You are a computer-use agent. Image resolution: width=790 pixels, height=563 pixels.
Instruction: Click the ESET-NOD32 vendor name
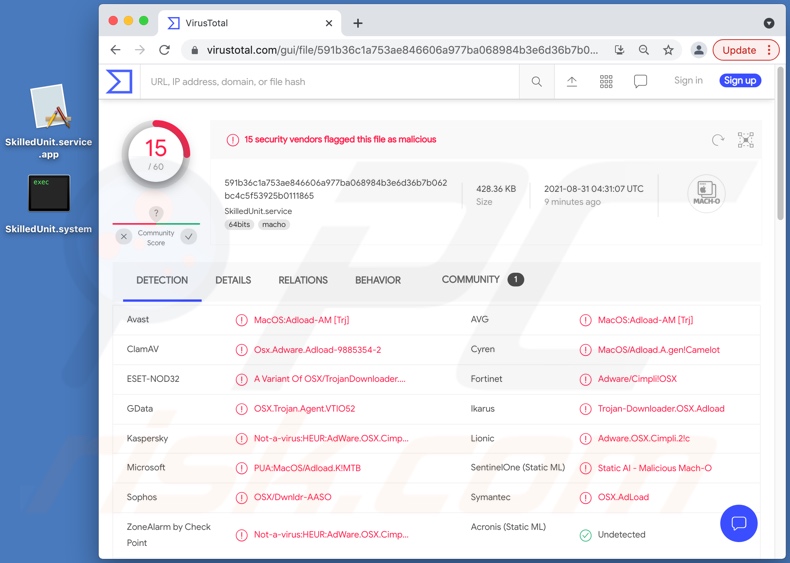pyautogui.click(x=153, y=379)
